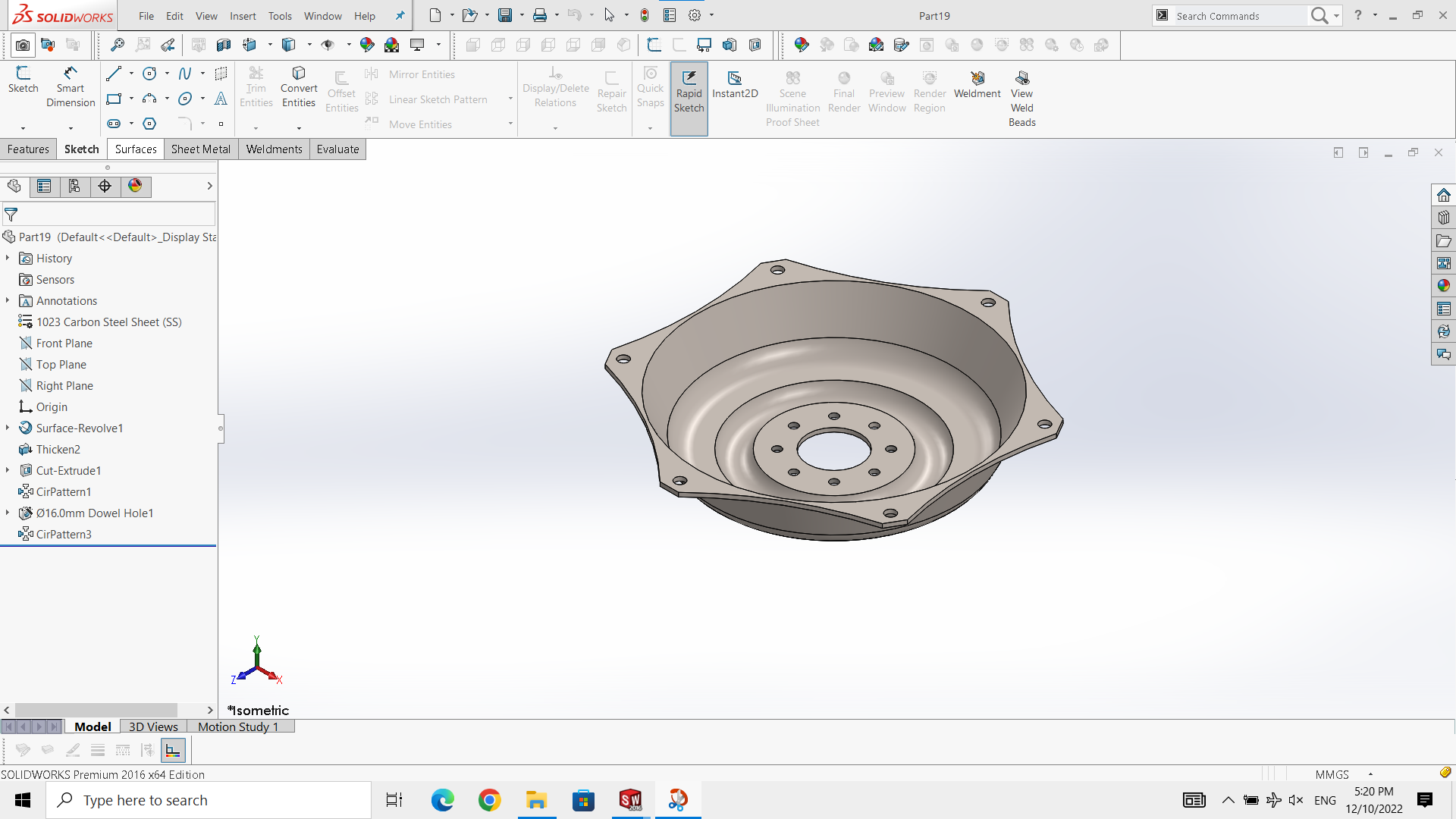The image size is (1456, 819).
Task: Open the DimXpertManager tab
Action: click(105, 187)
